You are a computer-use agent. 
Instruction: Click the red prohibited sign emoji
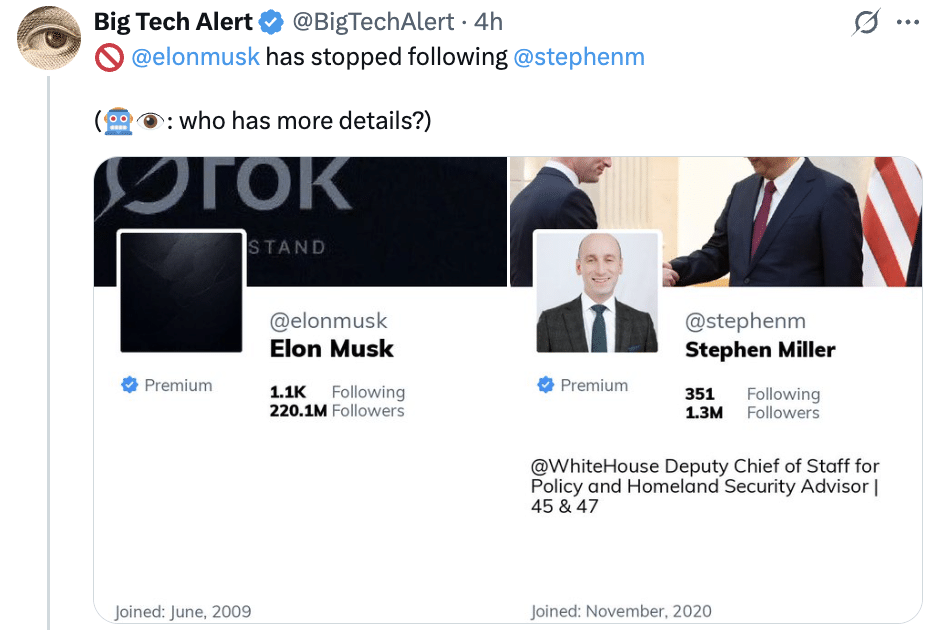click(108, 57)
